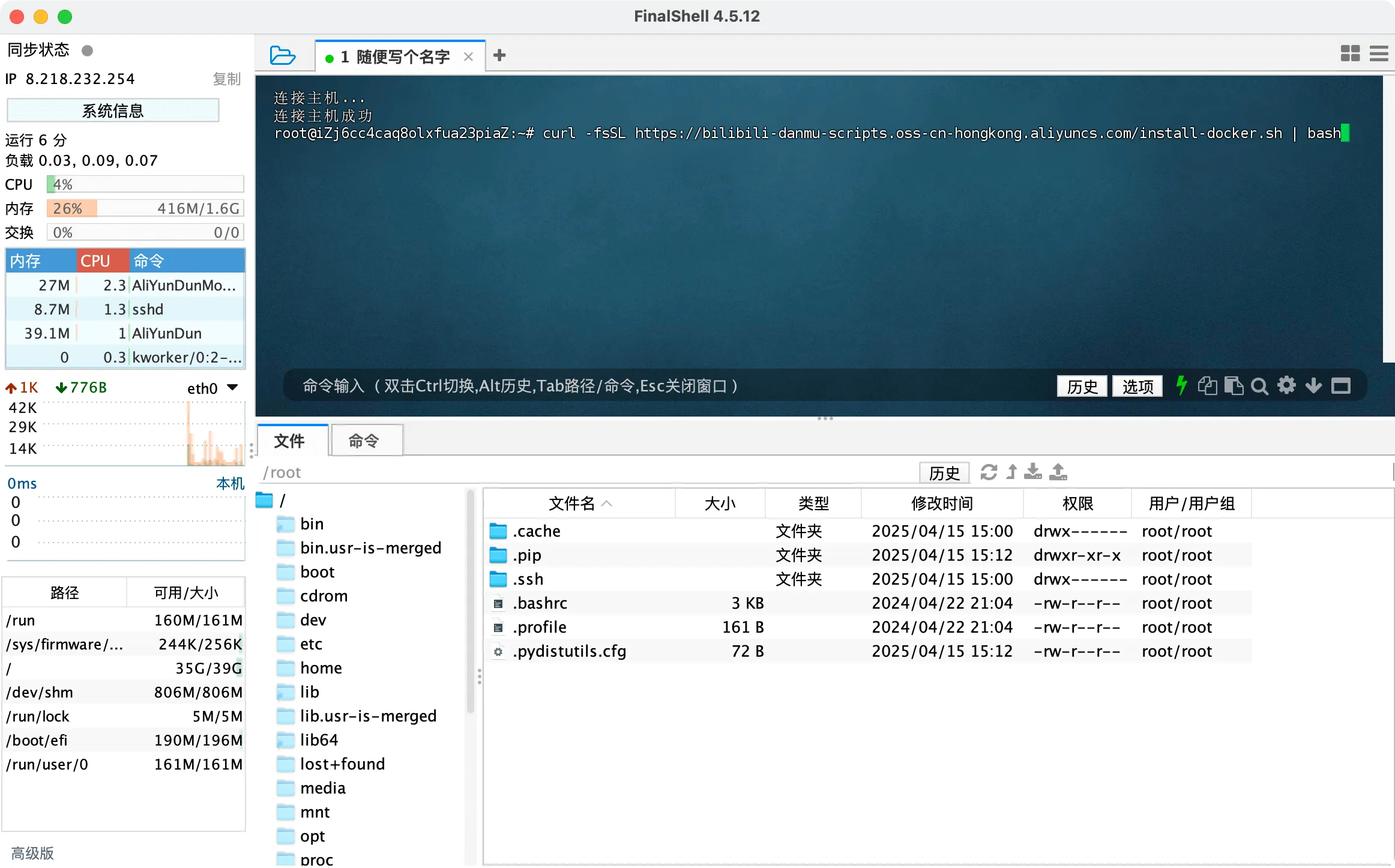The width and height of the screenshot is (1395, 868).
Task: Click the CPU usage bar showing 4%
Action: (x=145, y=184)
